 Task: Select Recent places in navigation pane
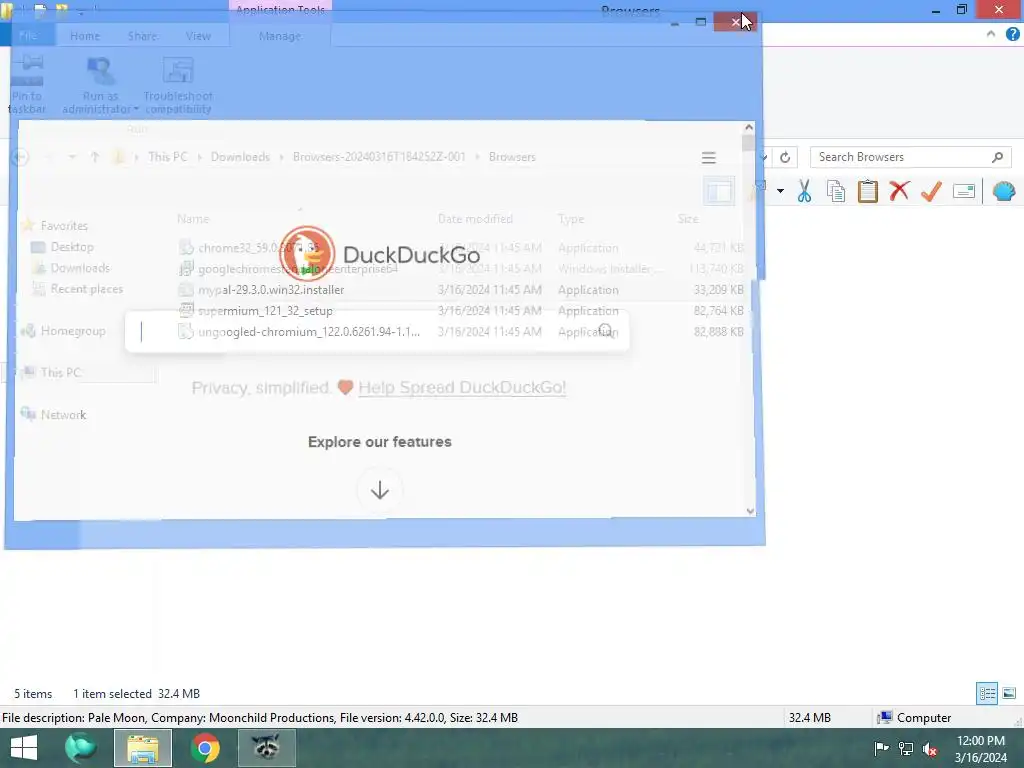click(x=87, y=289)
